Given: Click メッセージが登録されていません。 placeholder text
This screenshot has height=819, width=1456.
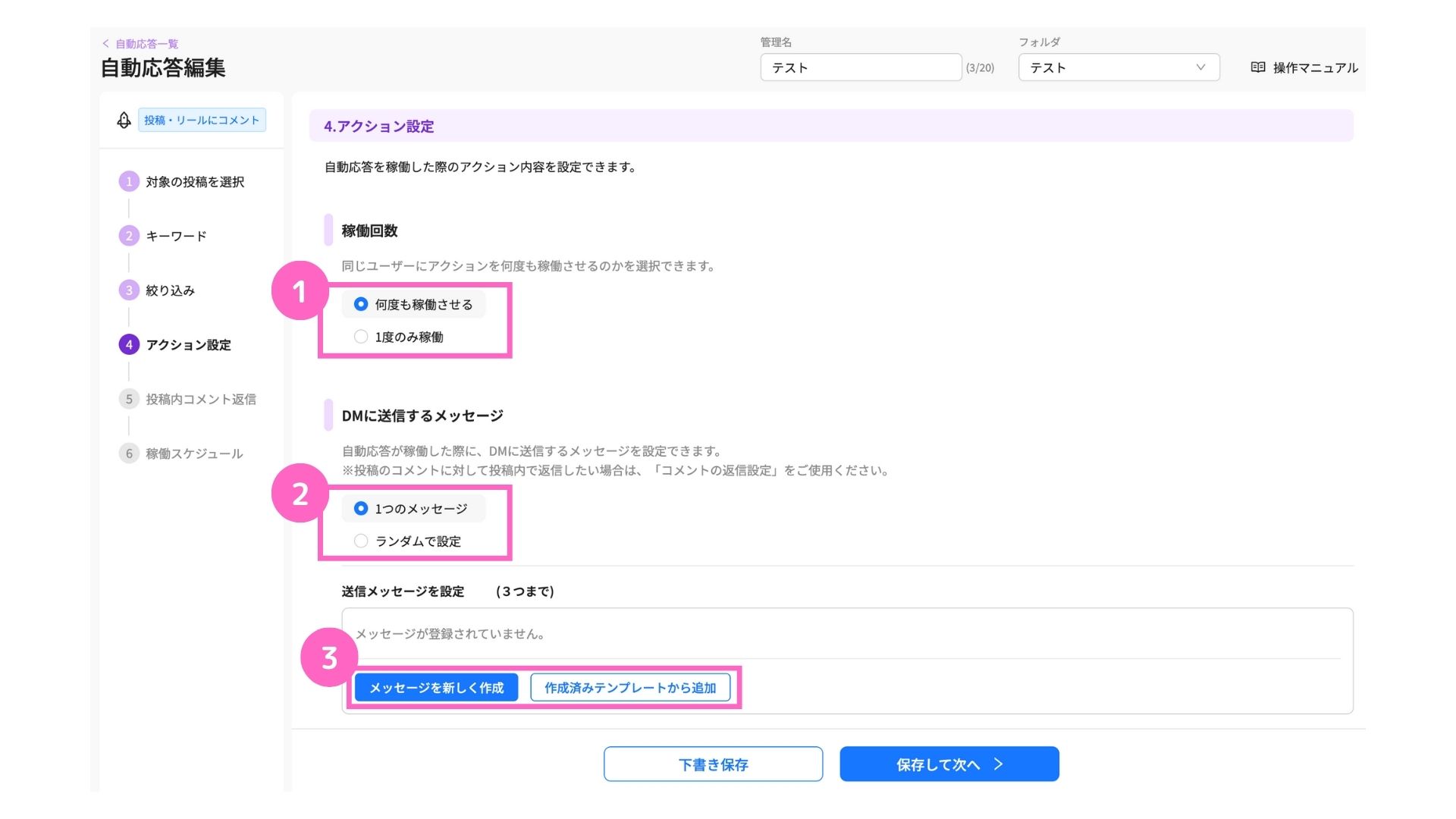Looking at the screenshot, I should pos(450,634).
